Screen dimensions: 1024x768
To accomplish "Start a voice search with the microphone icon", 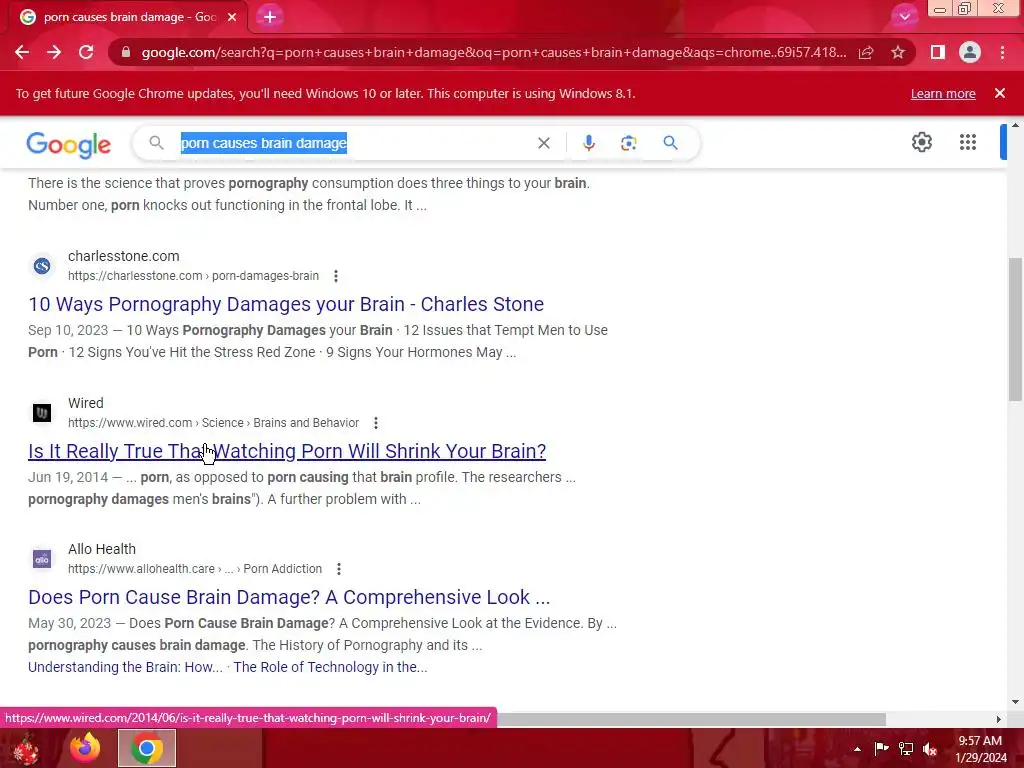I will tap(588, 143).
